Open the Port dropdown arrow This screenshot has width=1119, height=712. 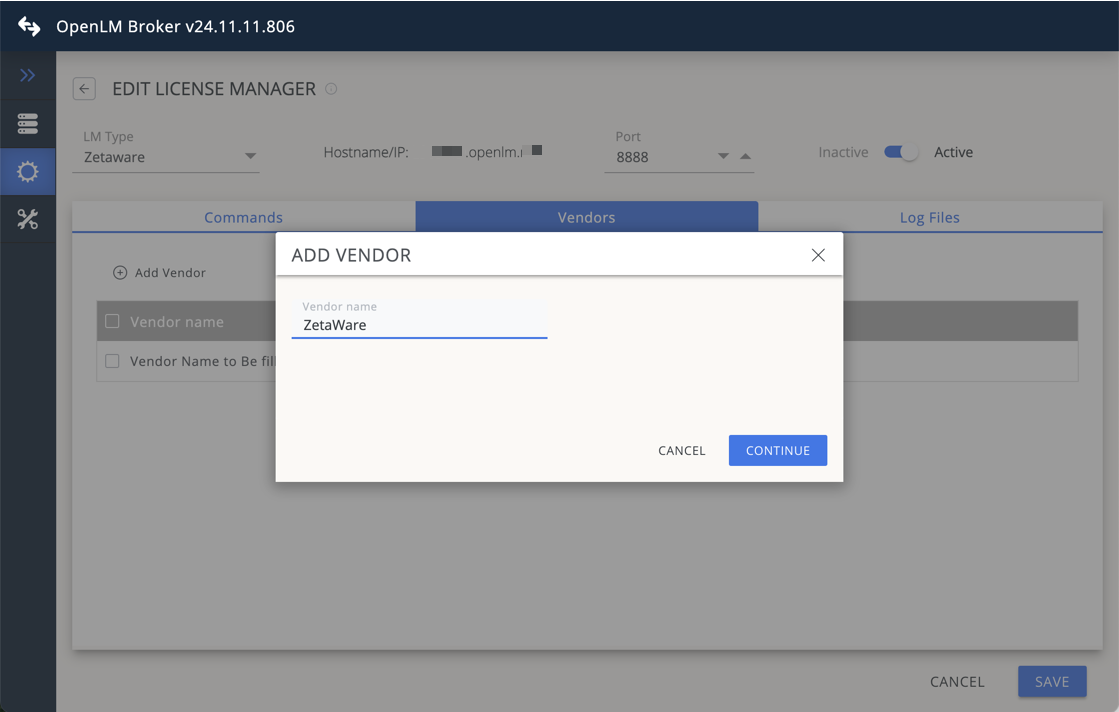[x=722, y=157]
